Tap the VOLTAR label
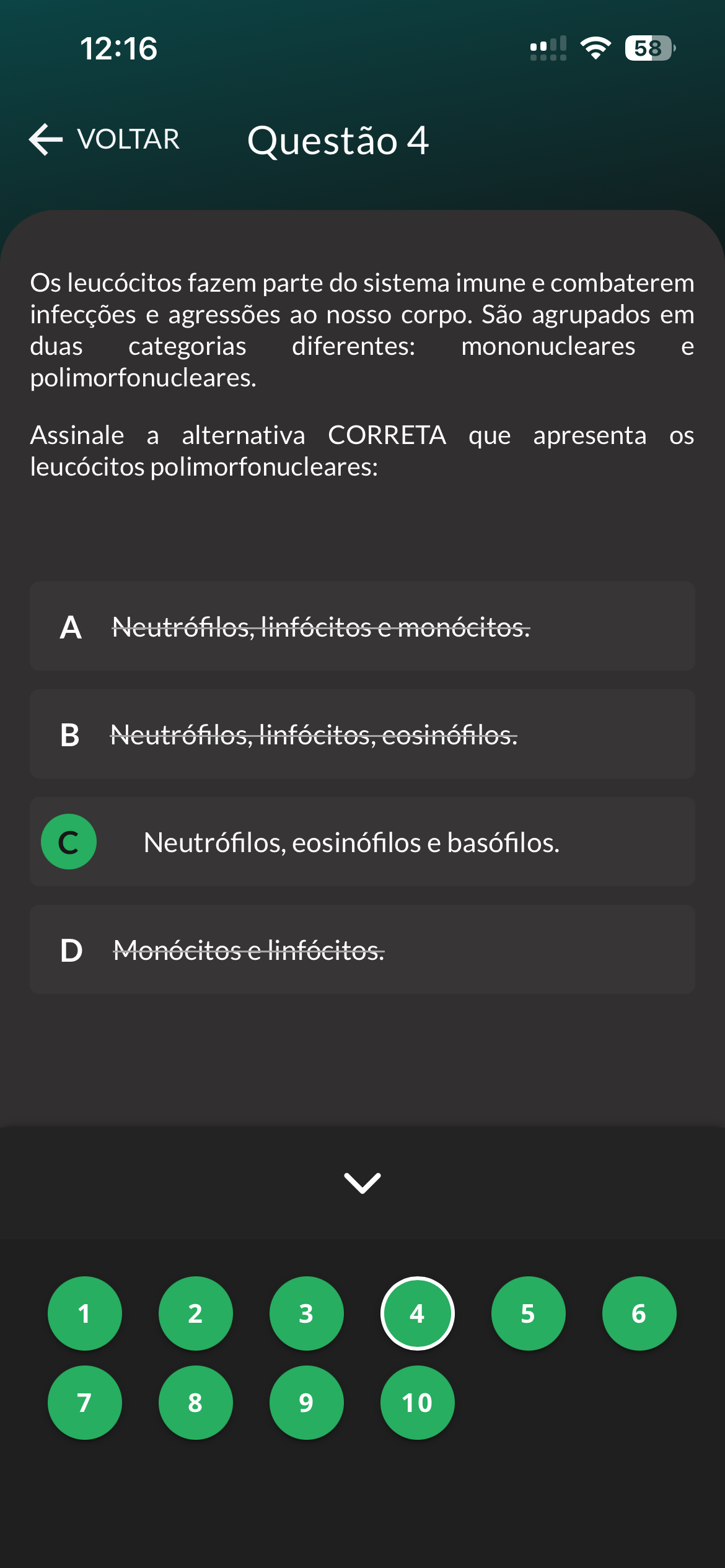This screenshot has width=725, height=1568. point(128,139)
